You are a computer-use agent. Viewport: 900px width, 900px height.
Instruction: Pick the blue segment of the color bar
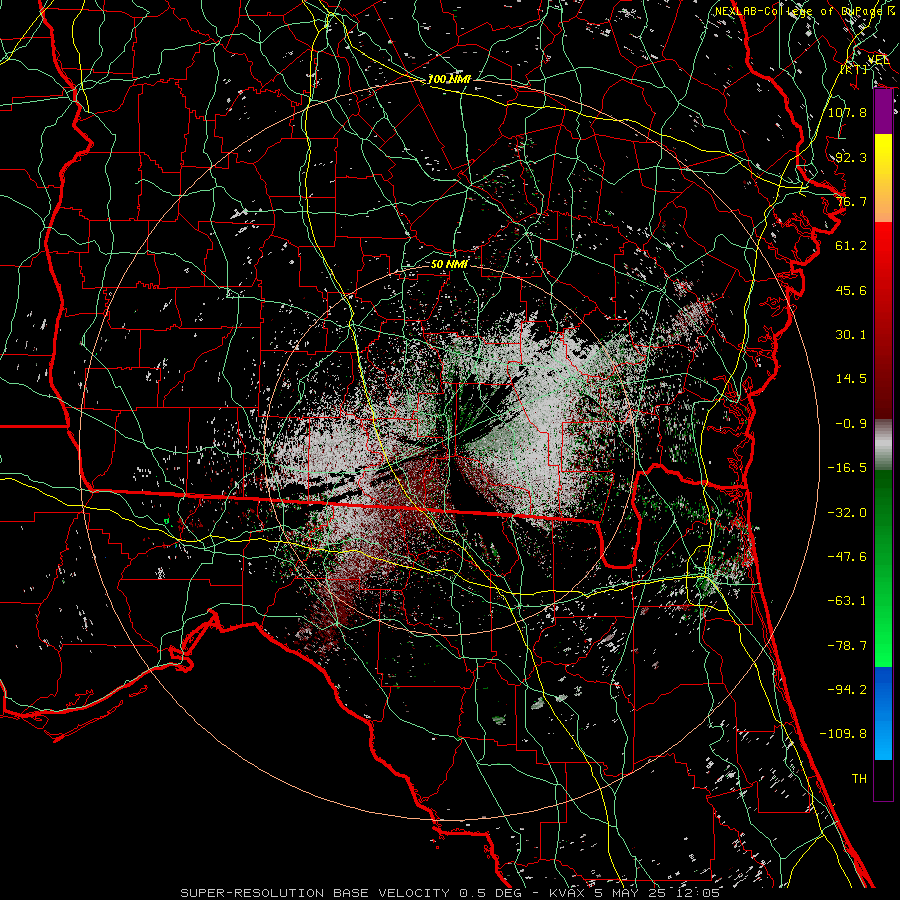pos(883,713)
